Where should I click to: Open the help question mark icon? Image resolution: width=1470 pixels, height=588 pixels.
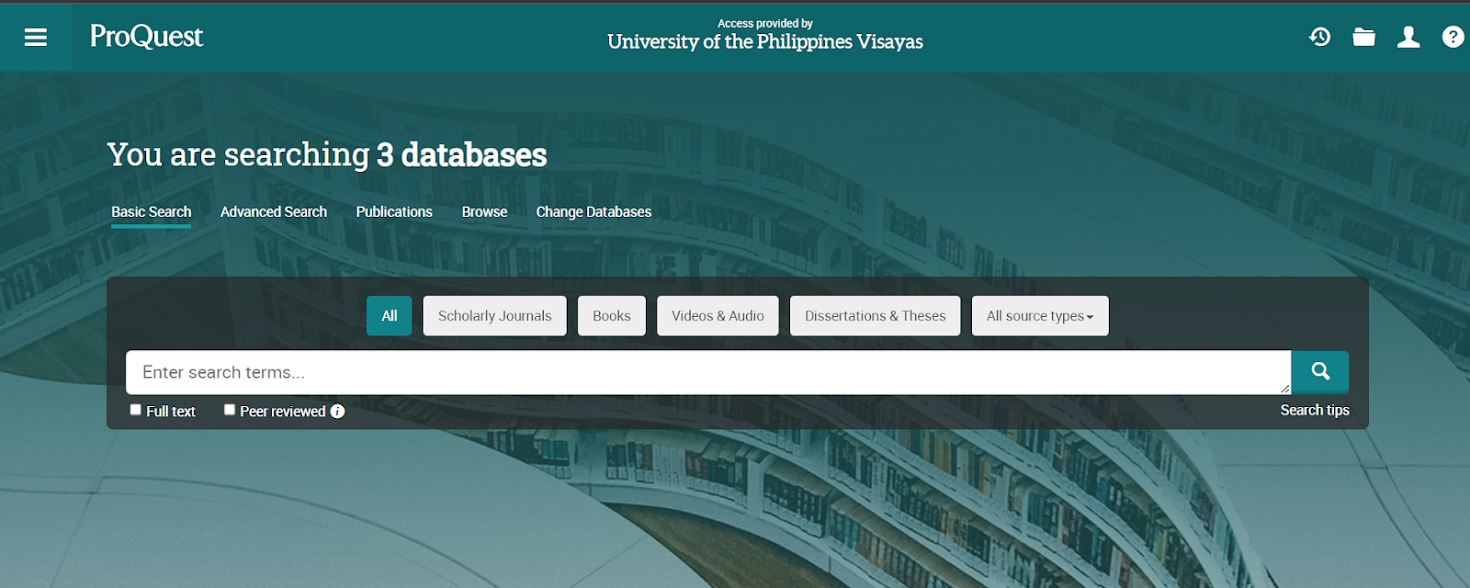tap(1452, 37)
